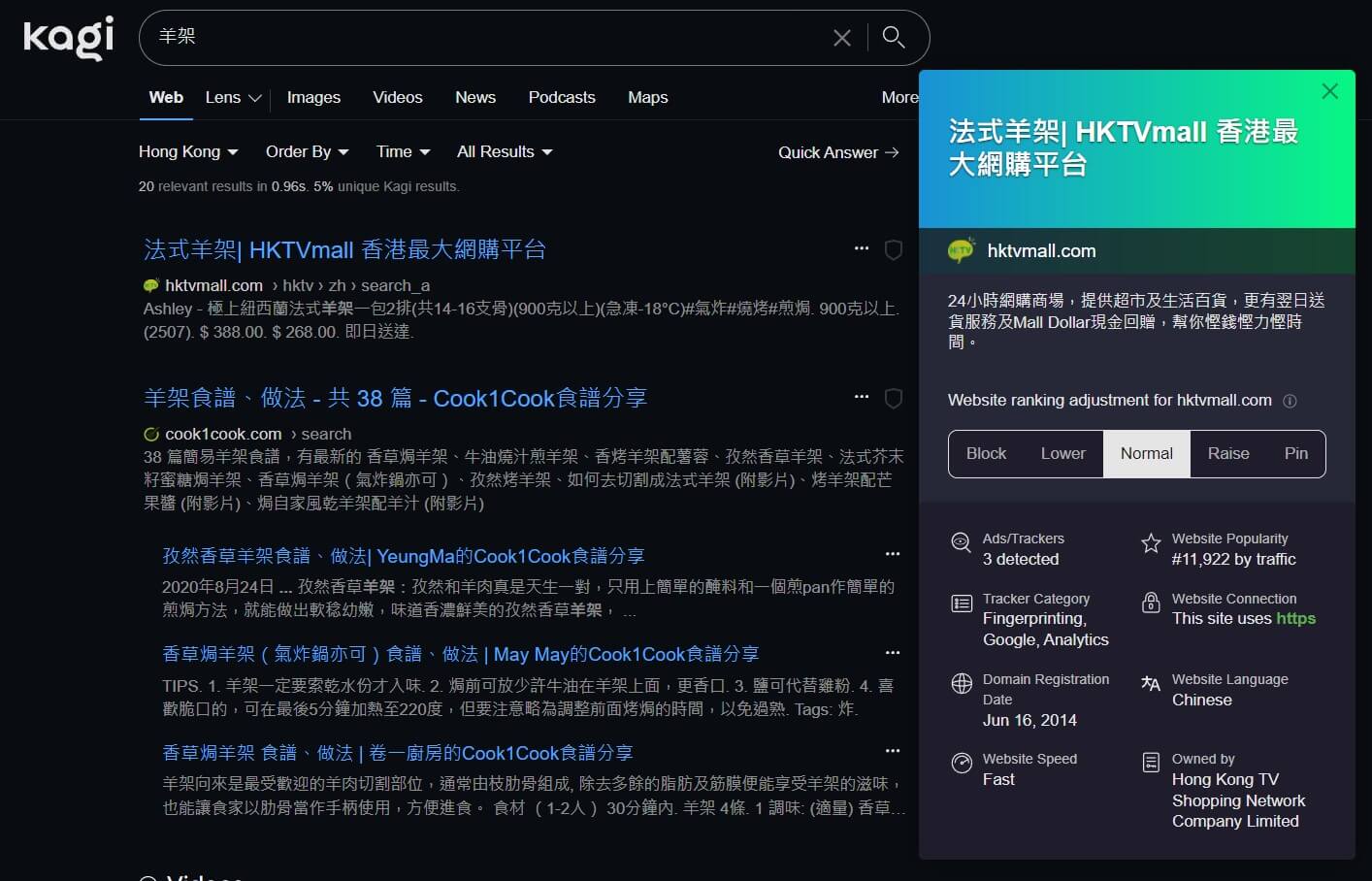Switch to the Podcasts tab
The height and width of the screenshot is (881, 1372).
pos(562,98)
